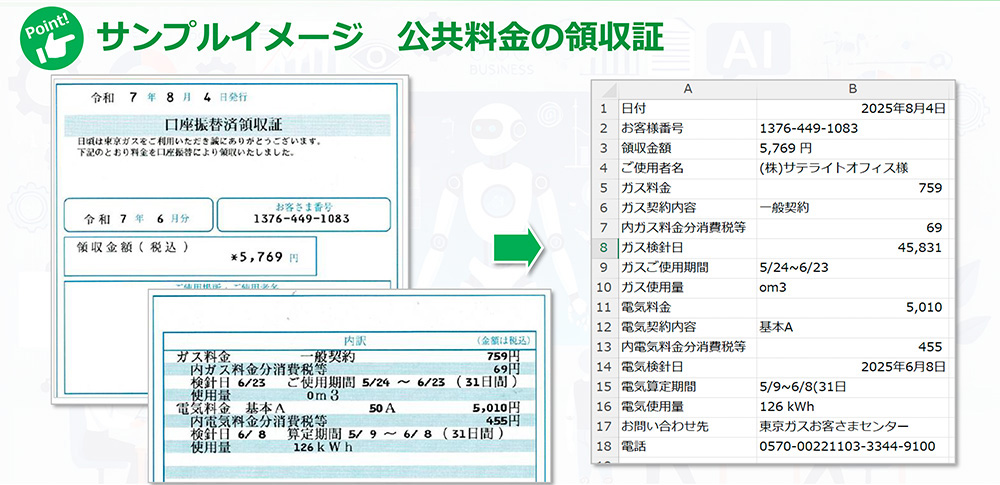
Task: Select row 18 header
Action: [603, 447]
